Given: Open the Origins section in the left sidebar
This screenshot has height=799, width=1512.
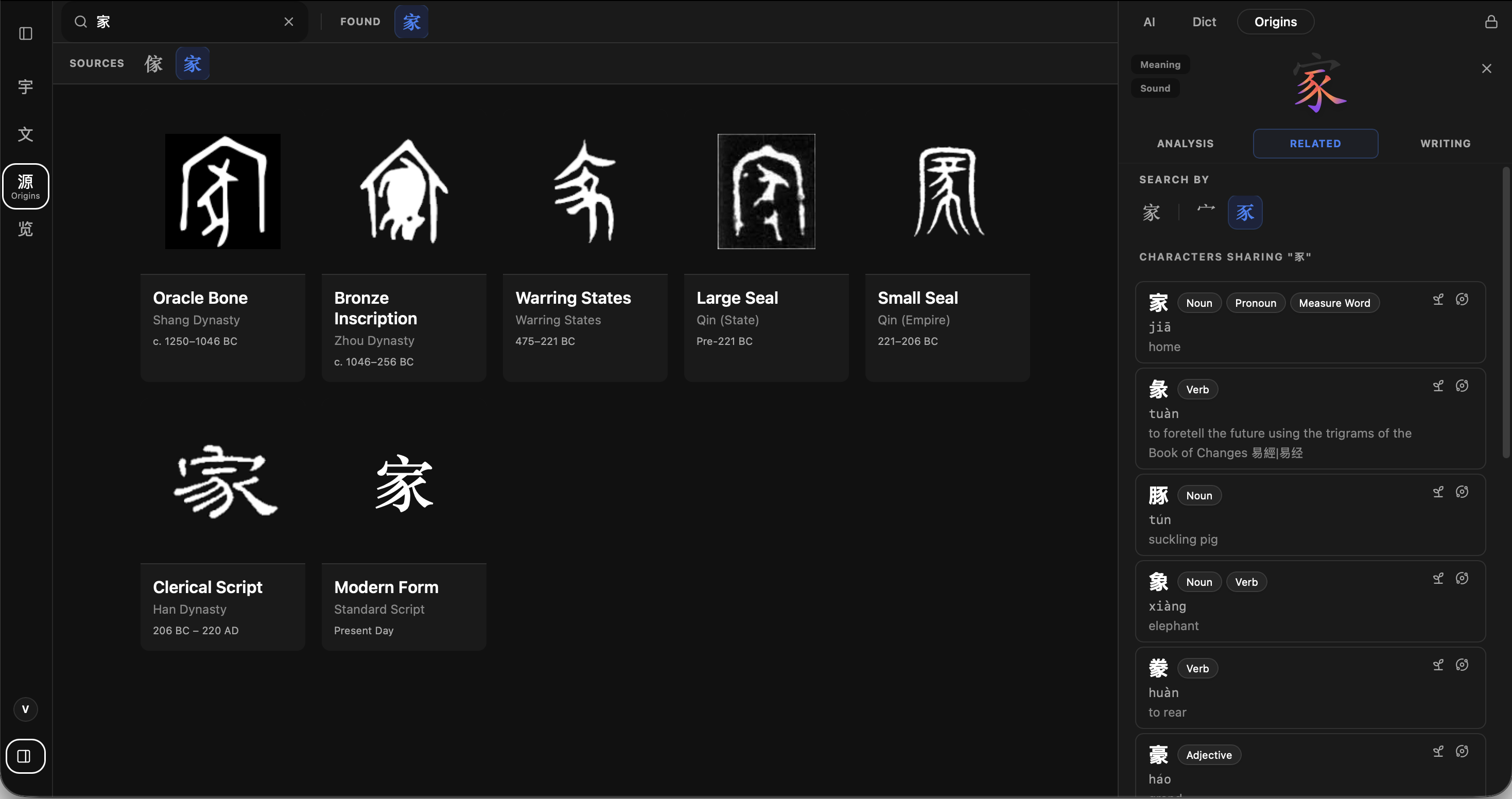Looking at the screenshot, I should (x=25, y=186).
